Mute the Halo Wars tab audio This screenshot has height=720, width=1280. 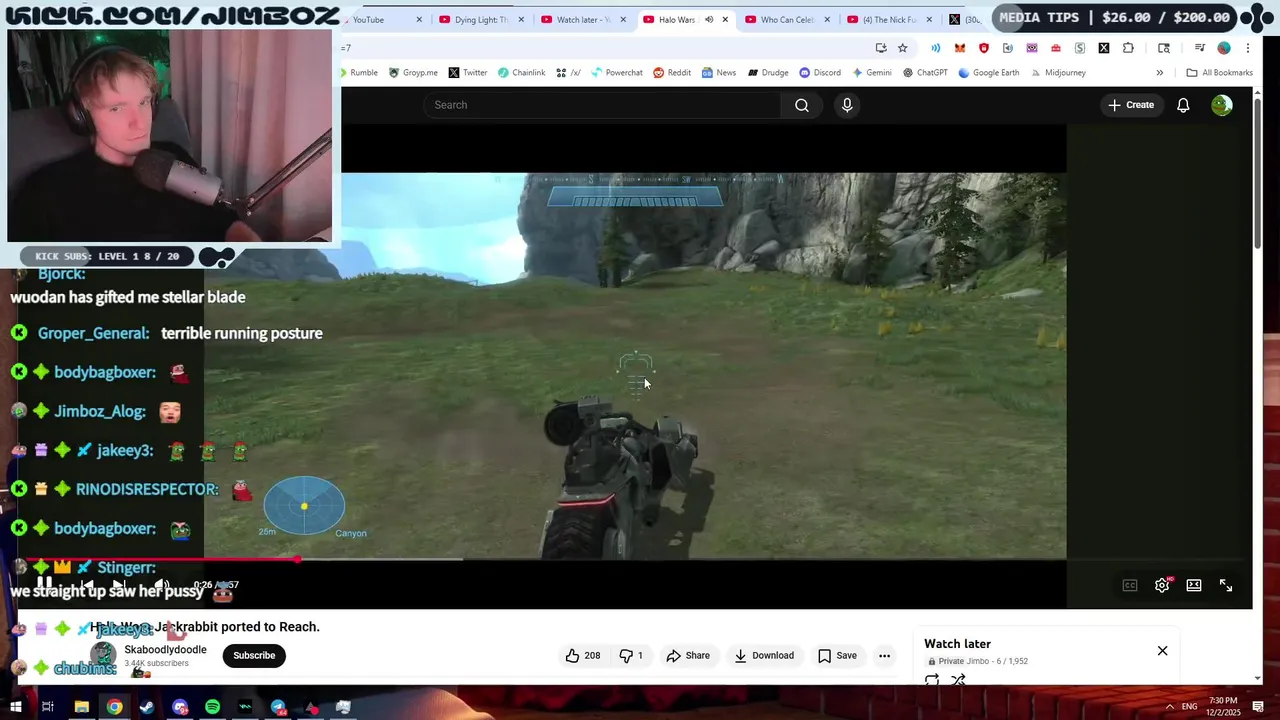(x=709, y=20)
